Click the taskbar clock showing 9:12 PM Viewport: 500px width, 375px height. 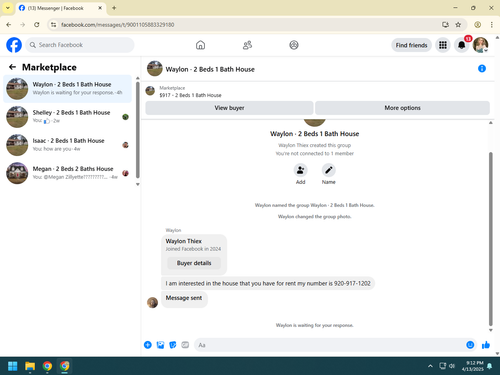[x=473, y=366]
